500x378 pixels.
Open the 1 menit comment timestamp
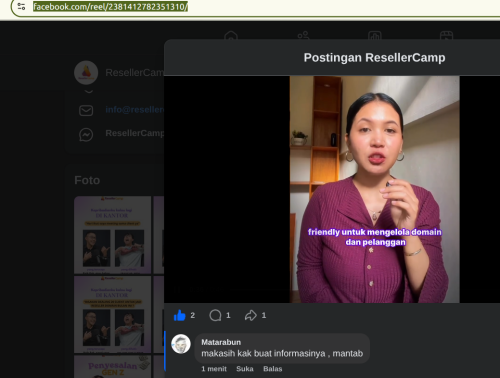[214, 369]
